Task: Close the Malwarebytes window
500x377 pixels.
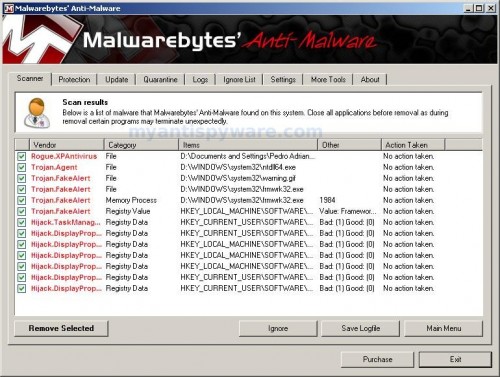Action: tap(490, 8)
